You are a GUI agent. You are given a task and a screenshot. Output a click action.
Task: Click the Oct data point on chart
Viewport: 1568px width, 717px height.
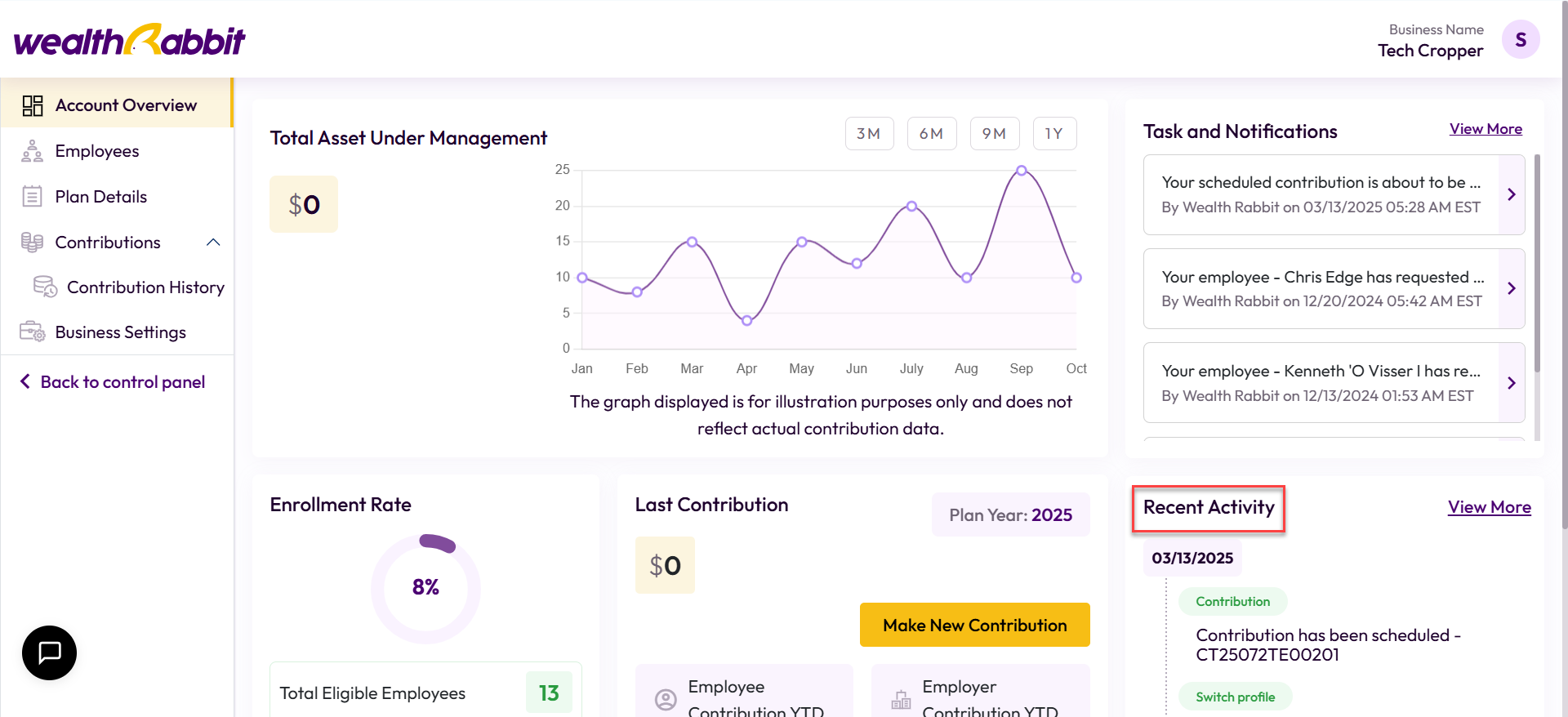click(1076, 278)
